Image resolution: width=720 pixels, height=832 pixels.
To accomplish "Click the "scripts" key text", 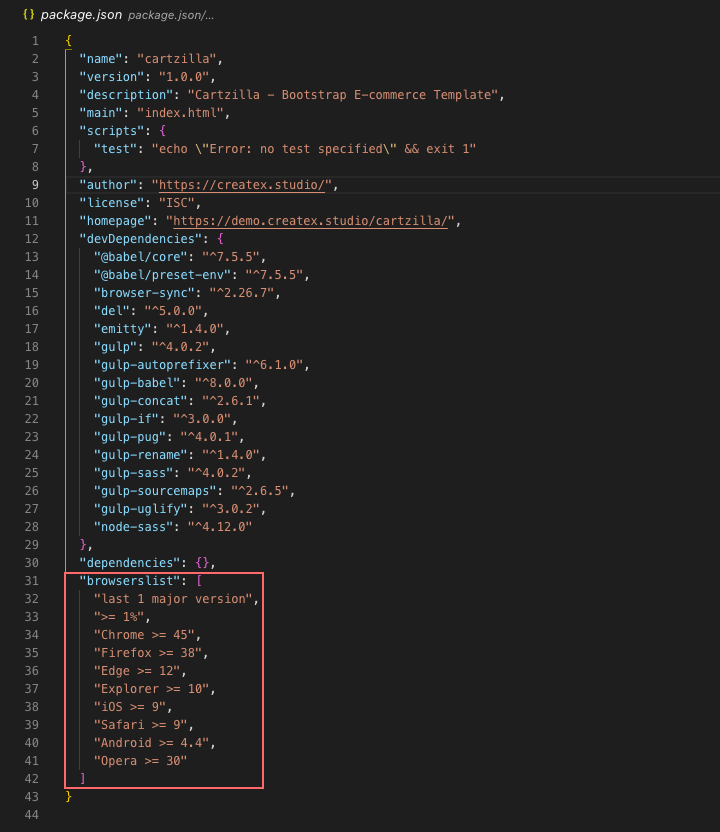I will 111,130.
